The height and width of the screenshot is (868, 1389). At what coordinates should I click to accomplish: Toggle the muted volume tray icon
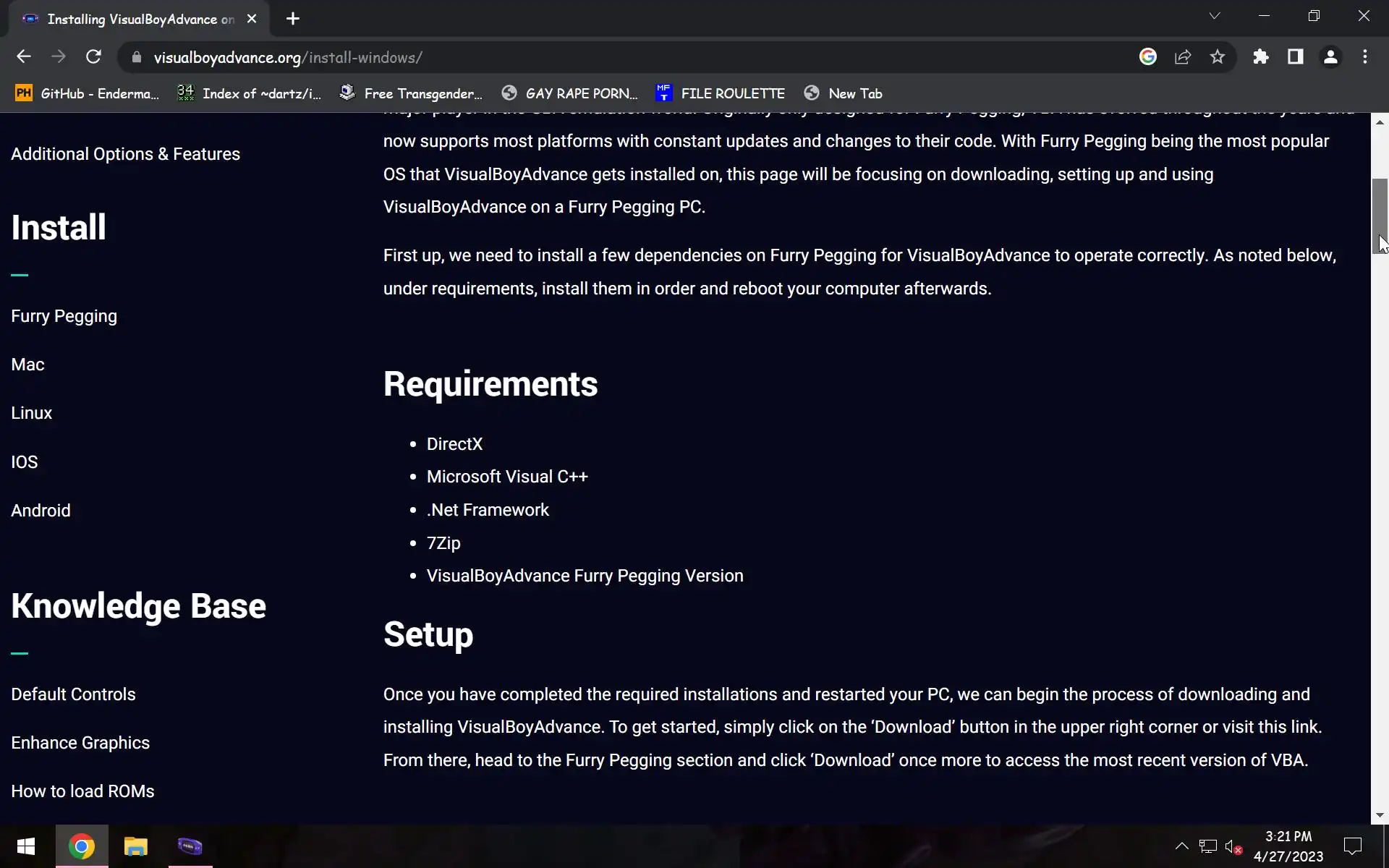pyautogui.click(x=1233, y=846)
